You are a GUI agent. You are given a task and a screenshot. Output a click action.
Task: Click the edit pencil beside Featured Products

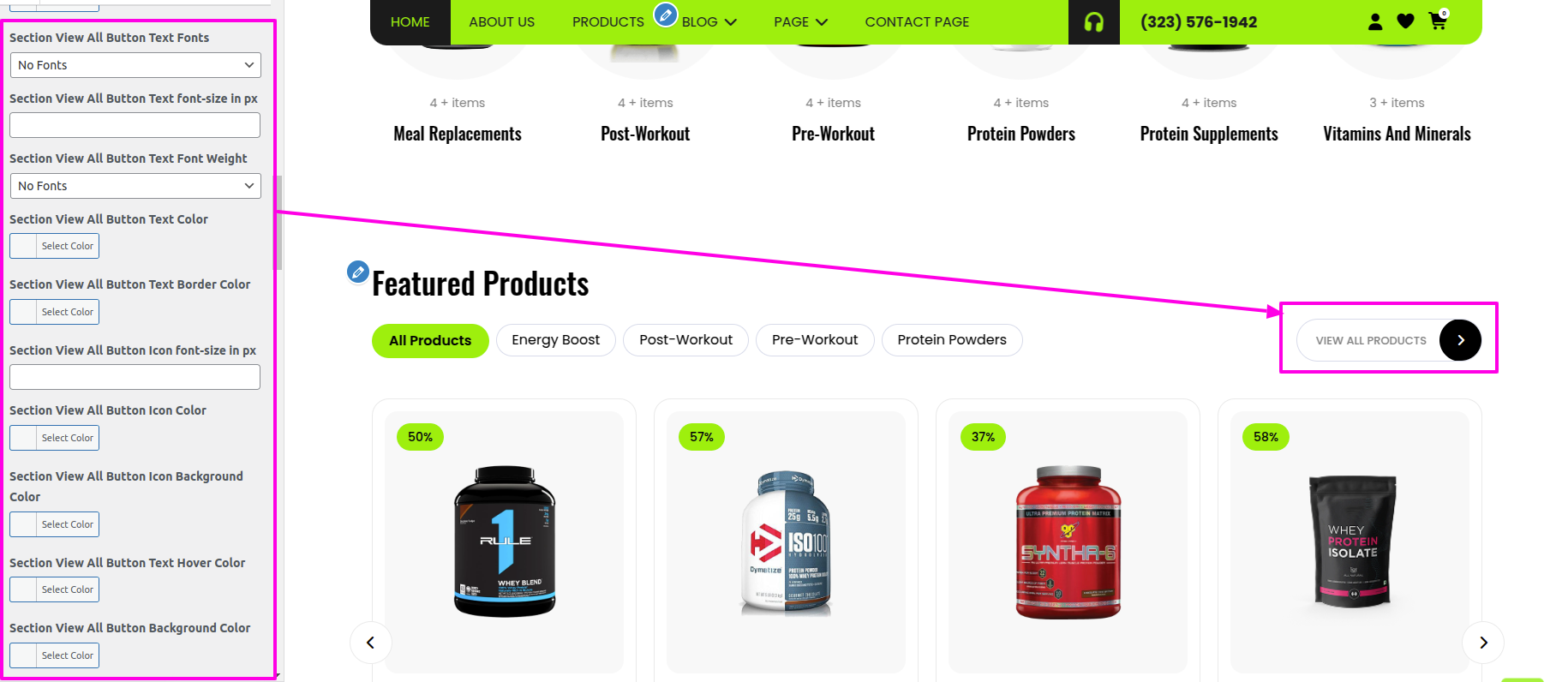358,272
